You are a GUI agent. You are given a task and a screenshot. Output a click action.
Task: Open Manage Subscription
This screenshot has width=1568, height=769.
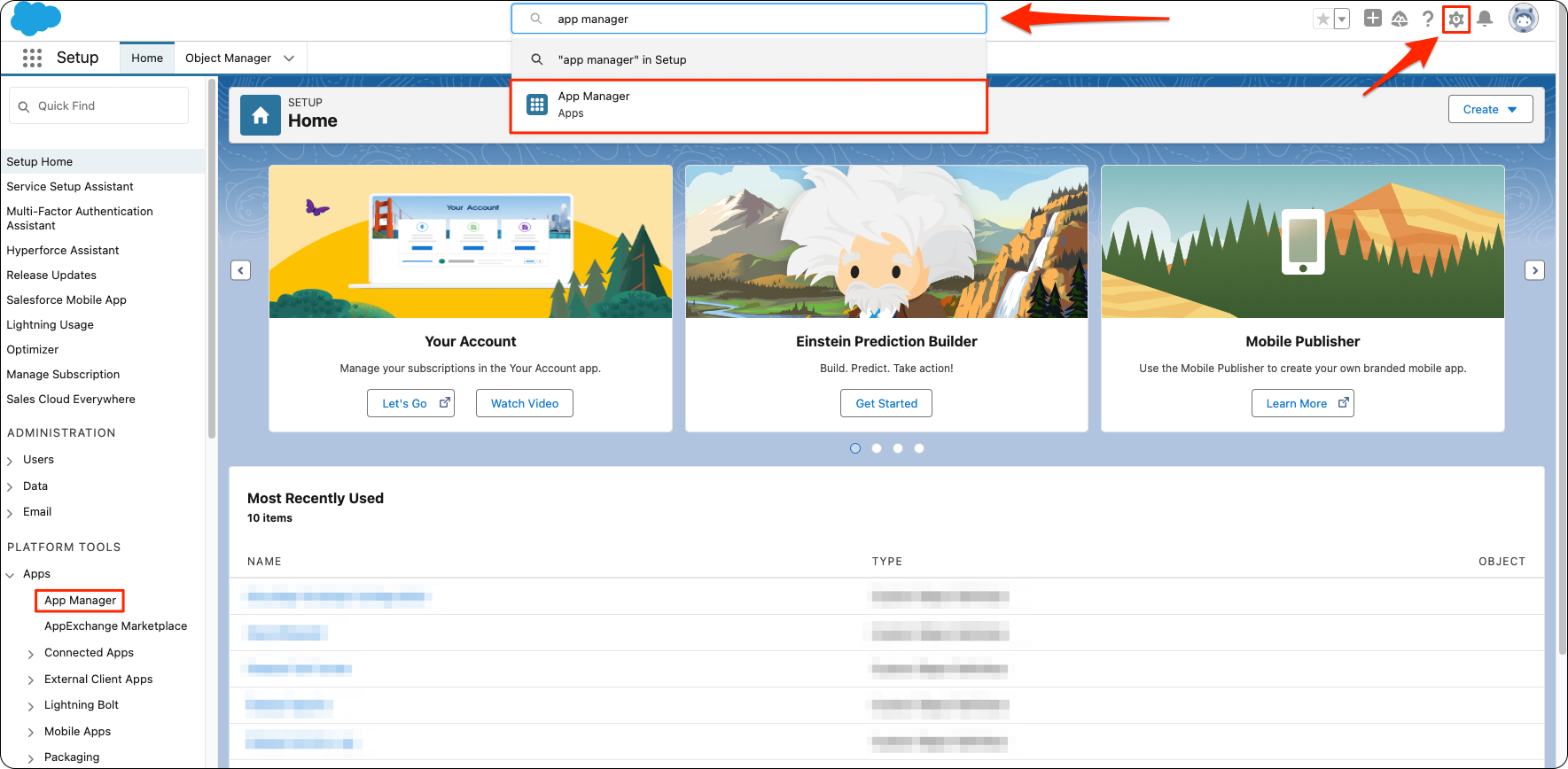(x=63, y=374)
